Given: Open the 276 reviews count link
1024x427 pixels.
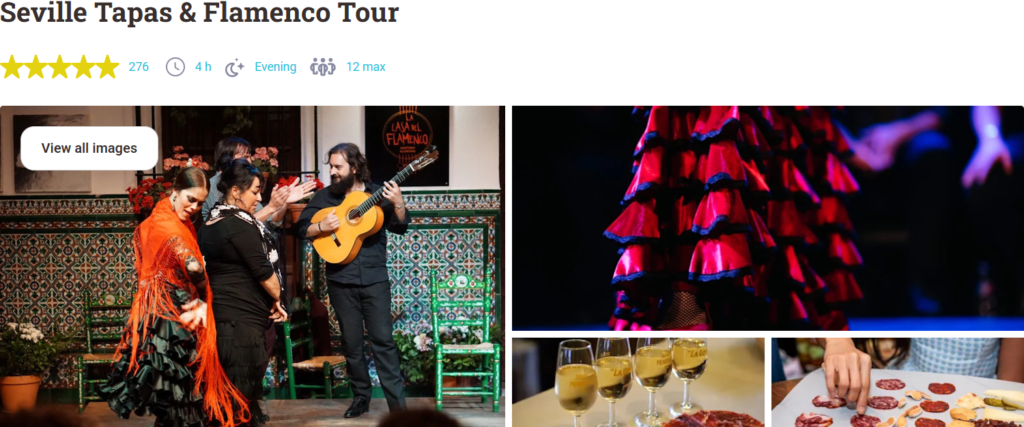Looking at the screenshot, I should point(138,67).
